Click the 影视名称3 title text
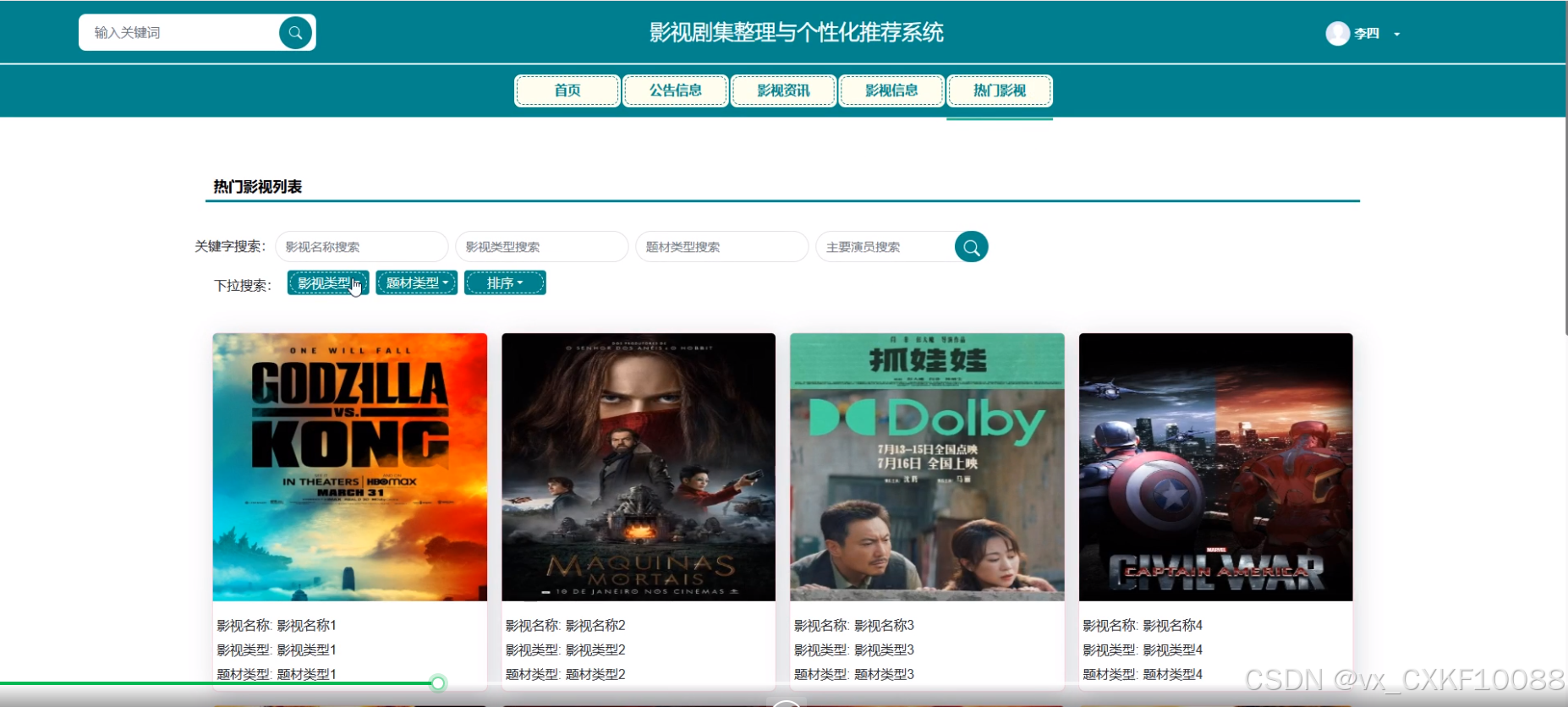 pyautogui.click(x=884, y=626)
